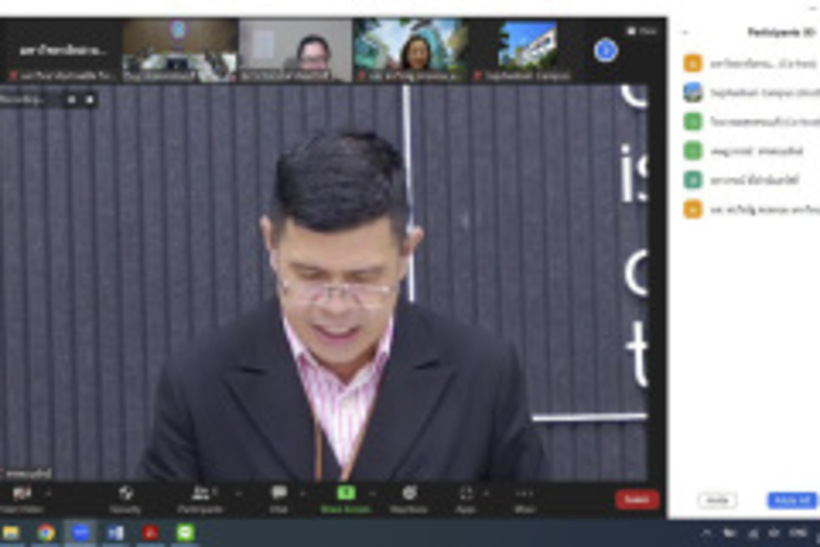Viewport: 820px width, 547px height.
Task: Open Chrome from the Windows taskbar
Action: click(x=46, y=533)
